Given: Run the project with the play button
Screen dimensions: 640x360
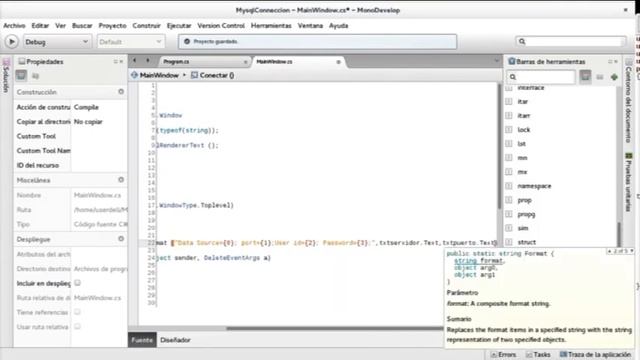Looking at the screenshot, I should 11,42.
